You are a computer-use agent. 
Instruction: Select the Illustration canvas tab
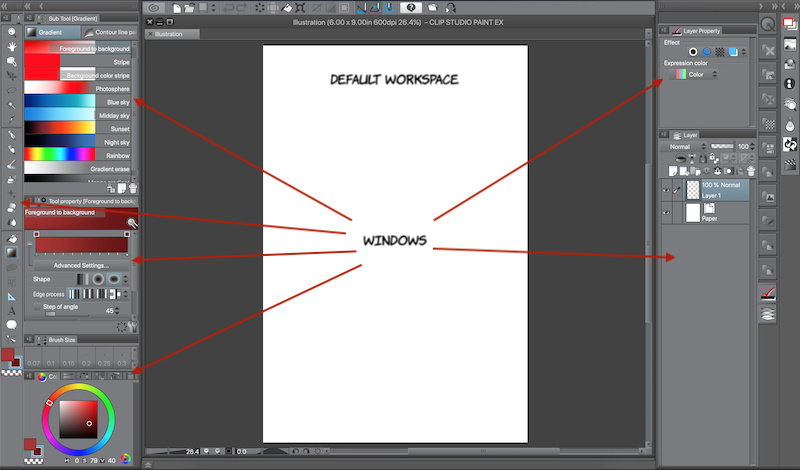[x=172, y=34]
